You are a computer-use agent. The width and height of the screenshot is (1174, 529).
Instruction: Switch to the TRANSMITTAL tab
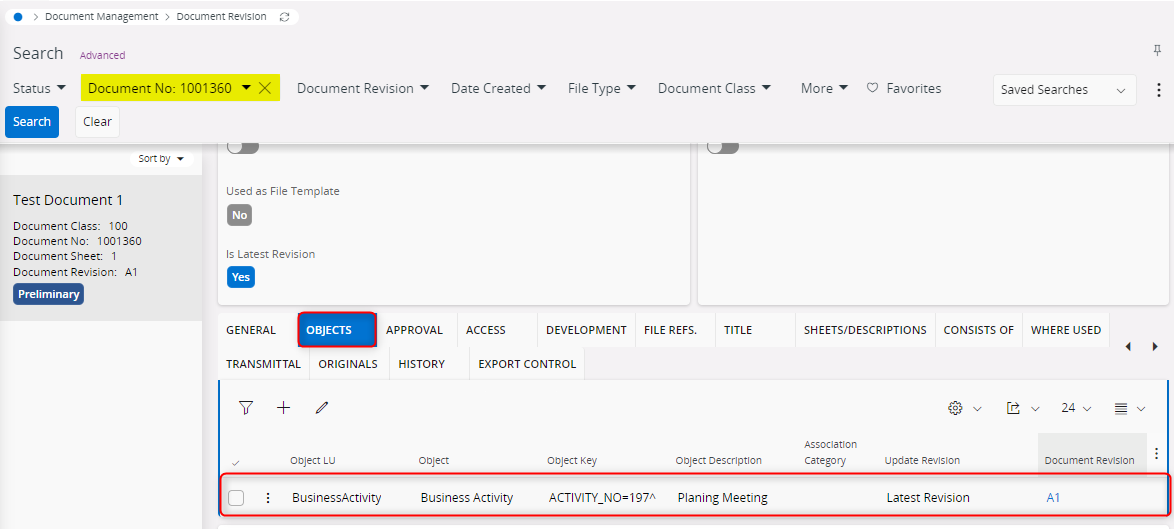pos(264,364)
